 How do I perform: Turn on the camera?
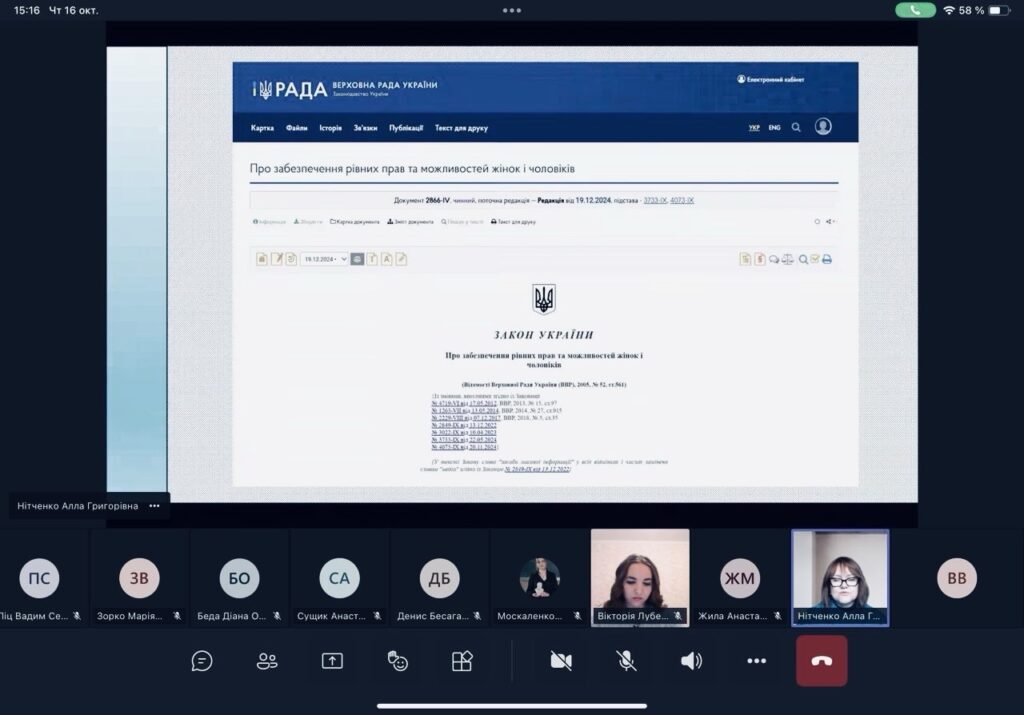561,661
